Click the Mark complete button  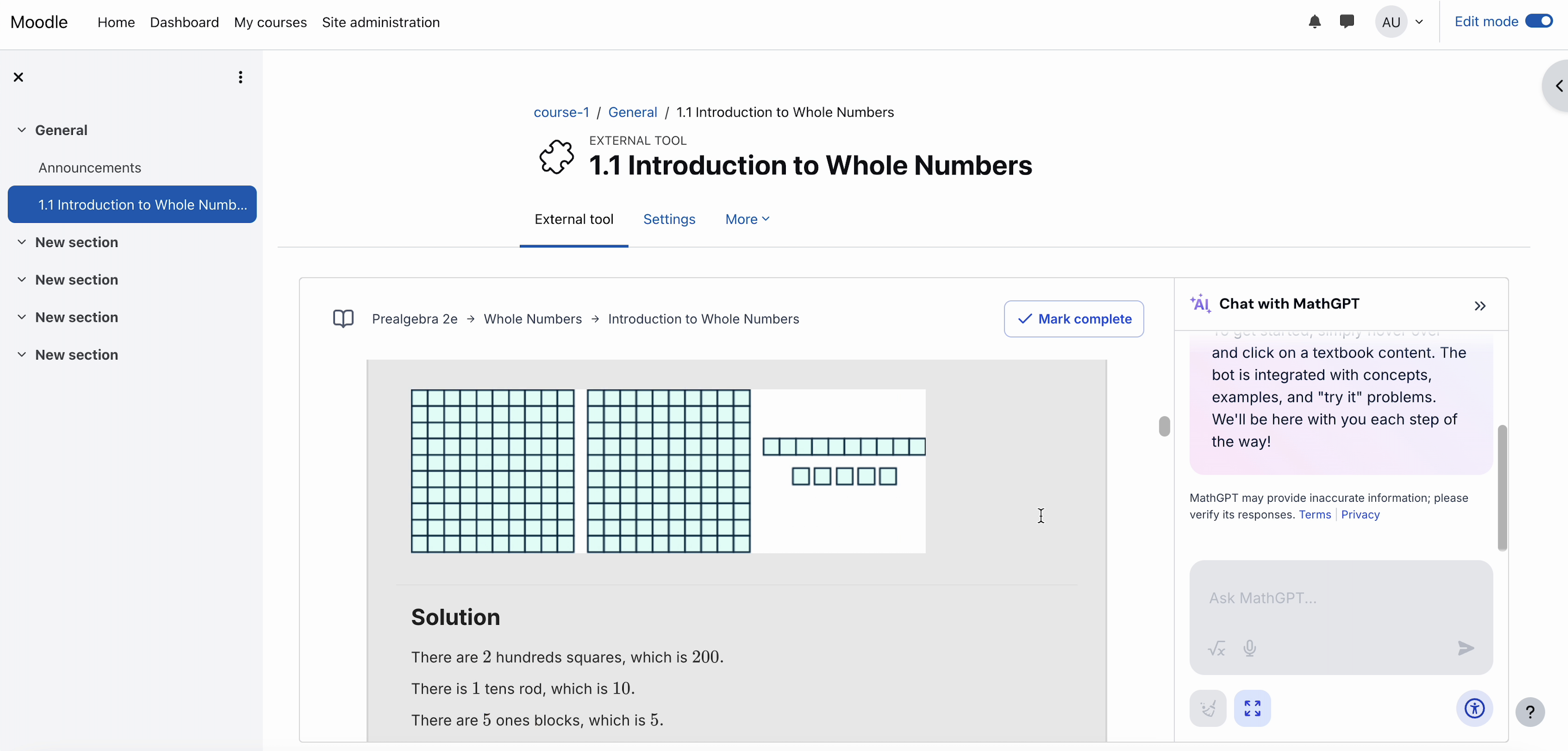[1074, 319]
